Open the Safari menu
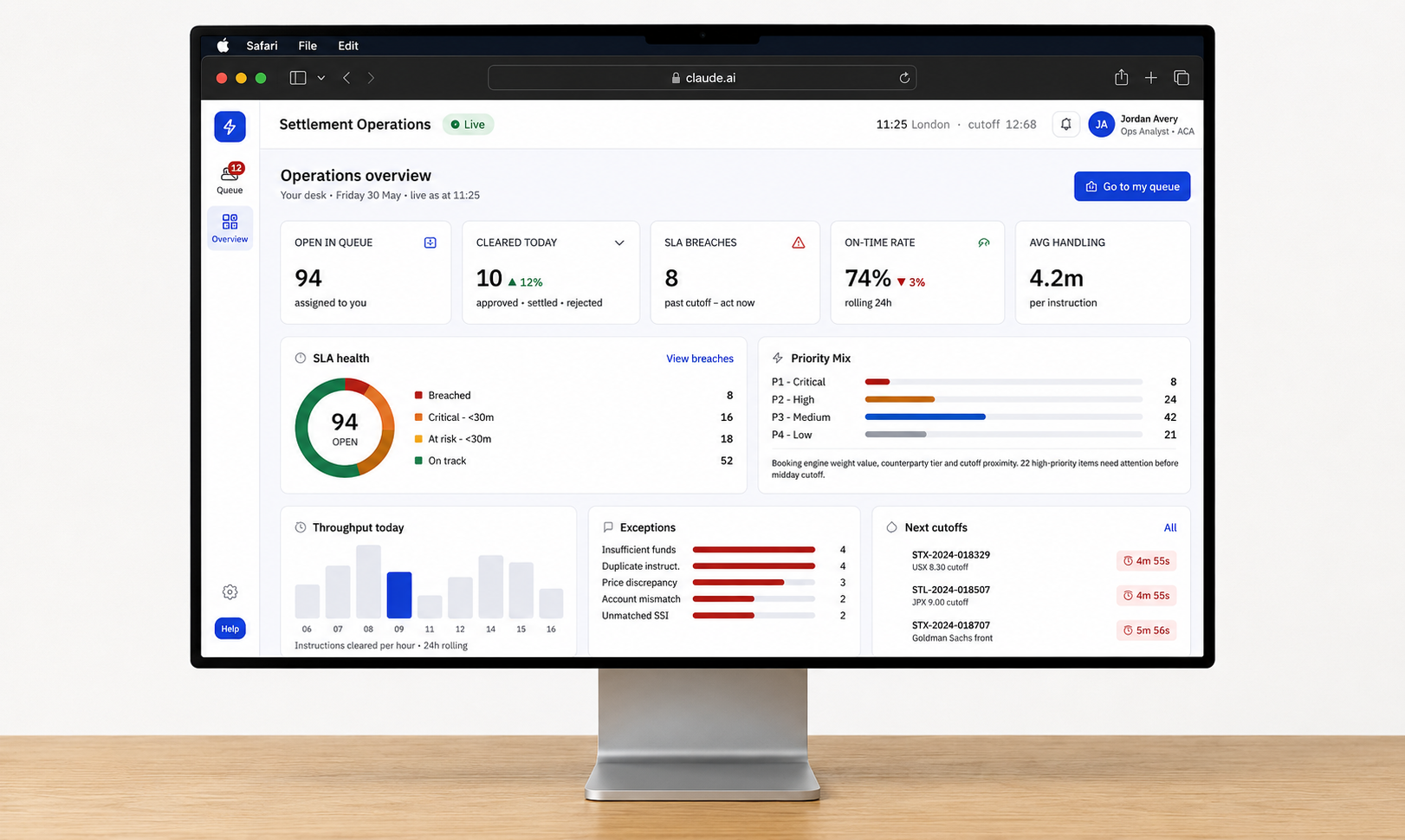This screenshot has height=840, width=1405. [x=262, y=46]
